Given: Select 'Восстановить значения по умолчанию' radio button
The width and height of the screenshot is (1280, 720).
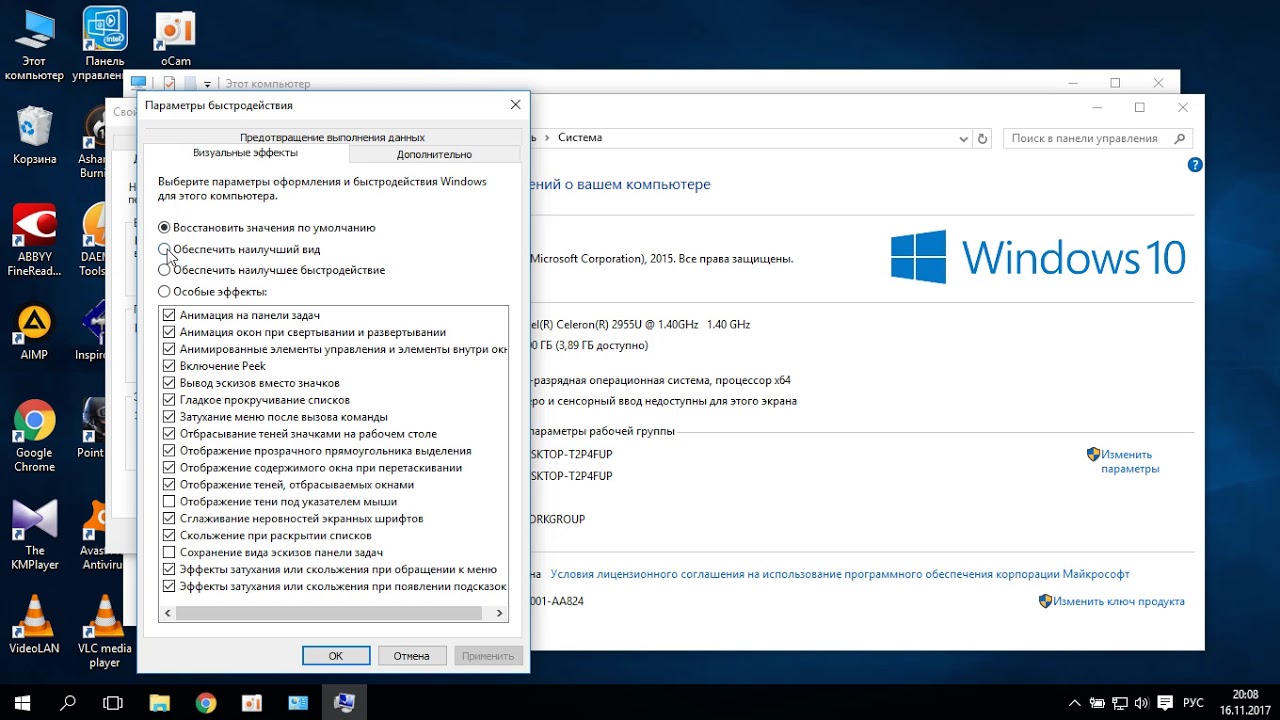Looking at the screenshot, I should pyautogui.click(x=164, y=228).
